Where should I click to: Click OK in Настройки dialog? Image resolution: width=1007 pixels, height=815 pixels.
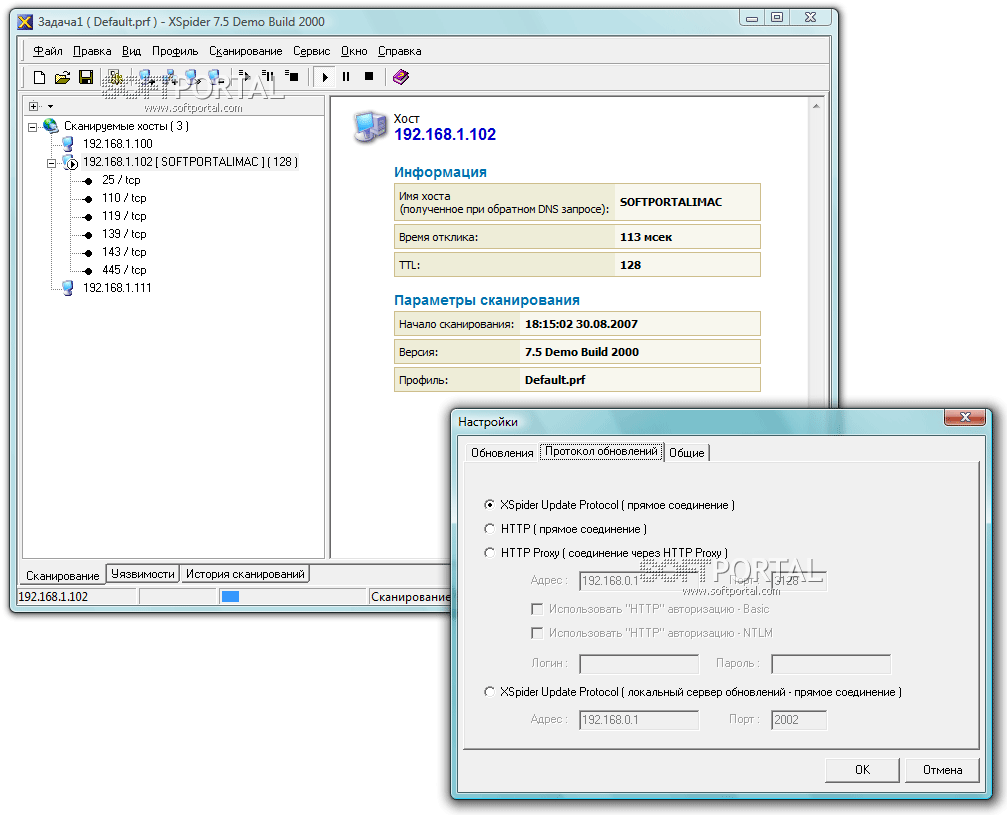click(x=862, y=770)
